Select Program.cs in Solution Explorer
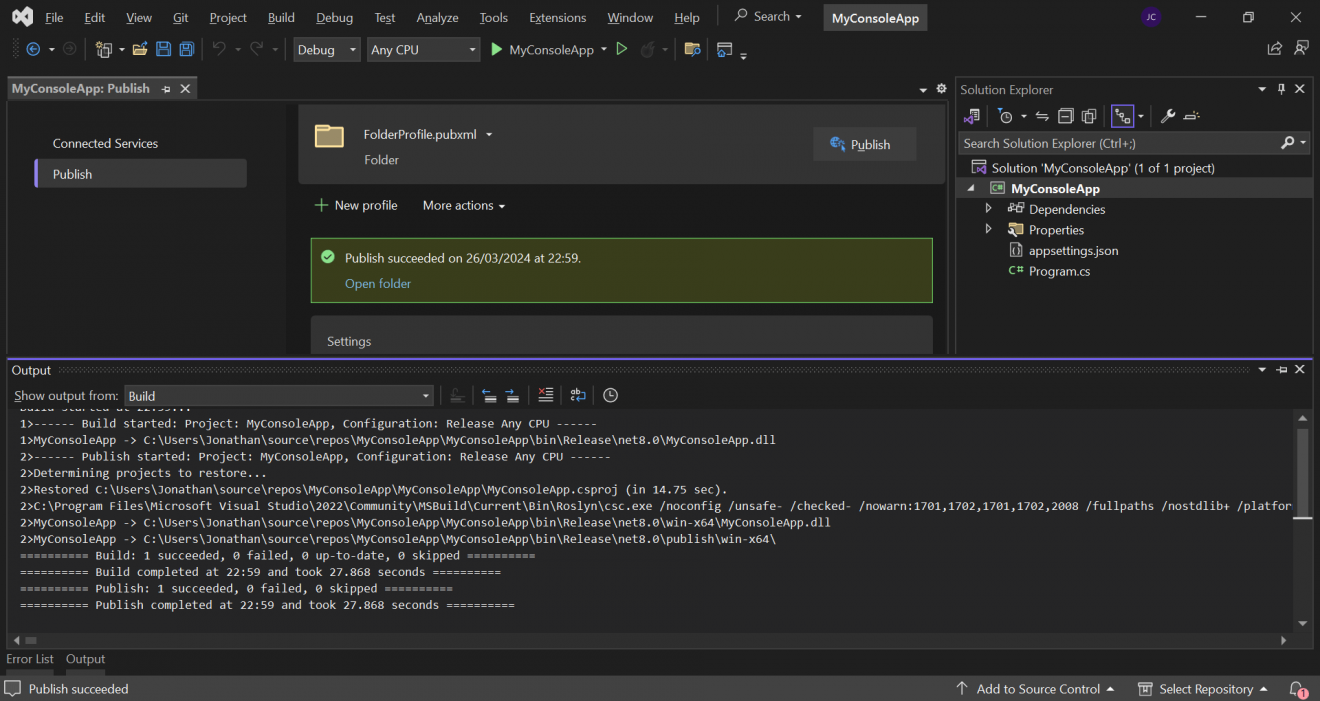1320x701 pixels. tap(1058, 270)
